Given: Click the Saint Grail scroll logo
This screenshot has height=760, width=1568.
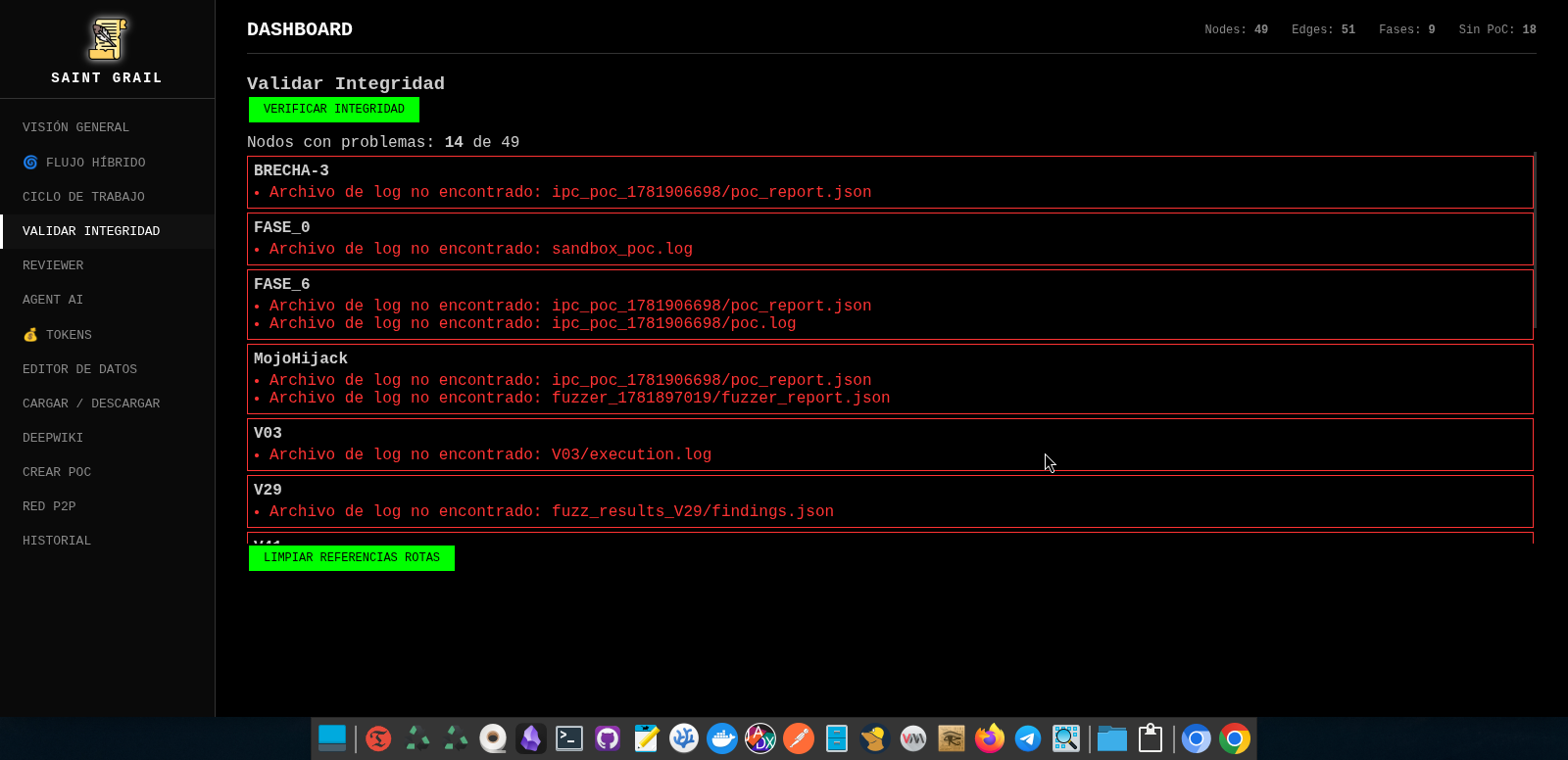Looking at the screenshot, I should click(x=107, y=39).
